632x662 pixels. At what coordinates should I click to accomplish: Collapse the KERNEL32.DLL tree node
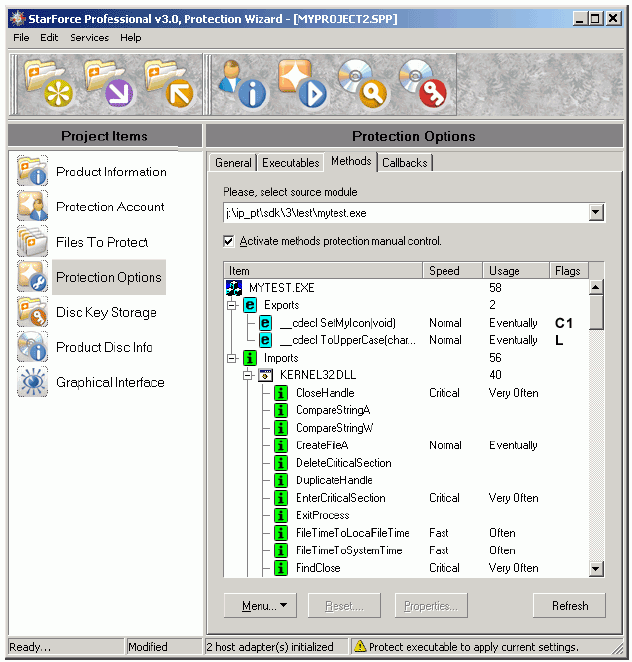(x=248, y=375)
